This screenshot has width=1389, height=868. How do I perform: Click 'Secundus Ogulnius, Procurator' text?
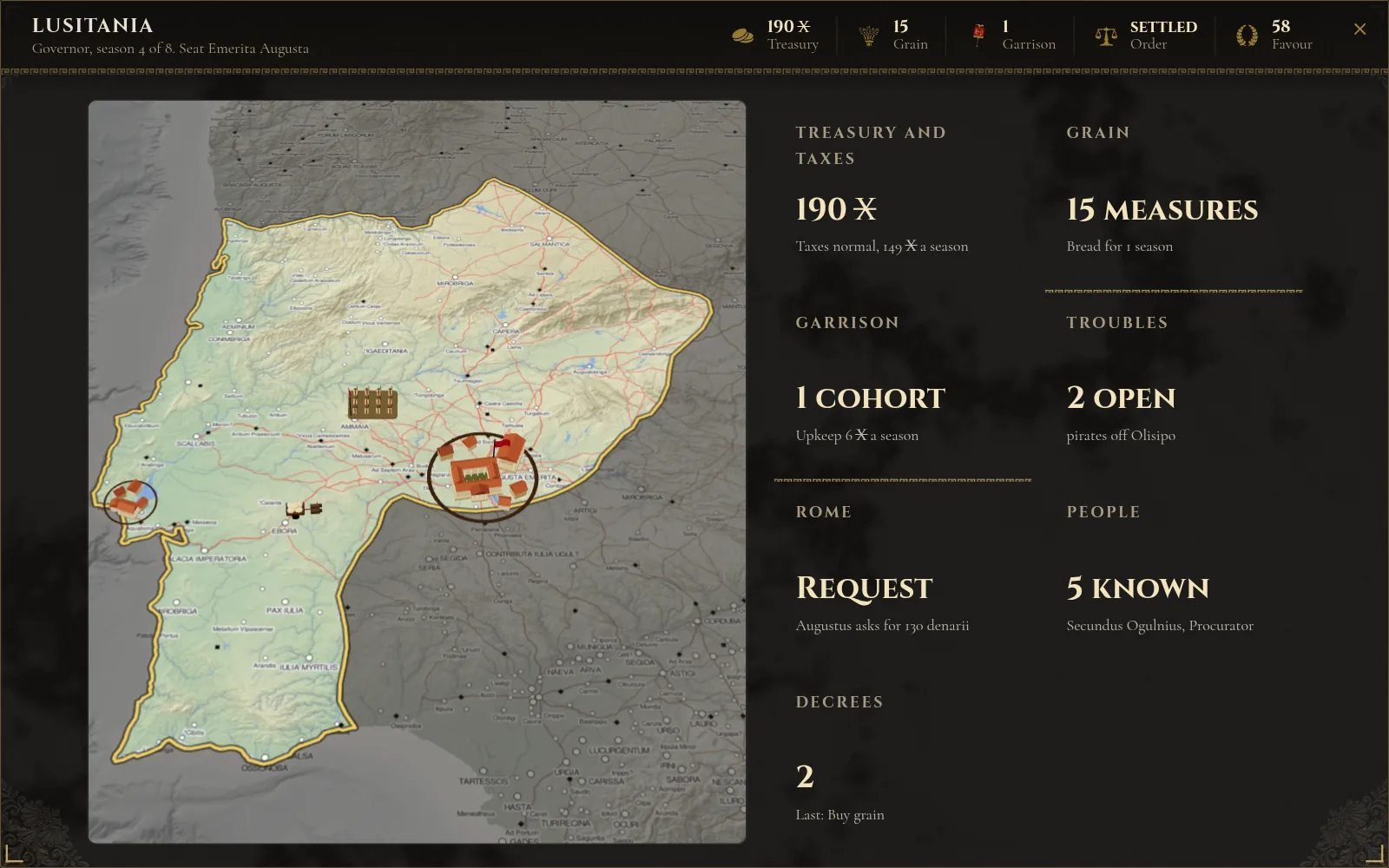1160,626
